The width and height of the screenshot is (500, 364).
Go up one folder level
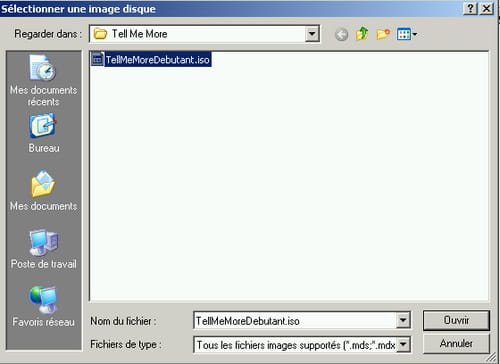(362, 34)
